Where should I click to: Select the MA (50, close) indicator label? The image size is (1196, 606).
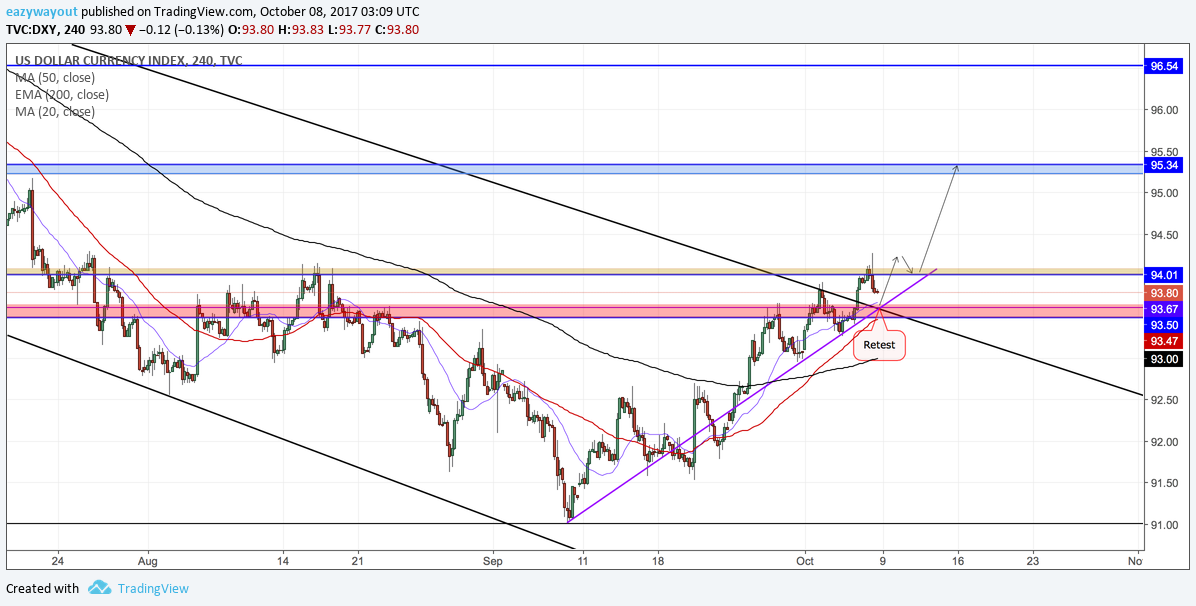(54, 78)
